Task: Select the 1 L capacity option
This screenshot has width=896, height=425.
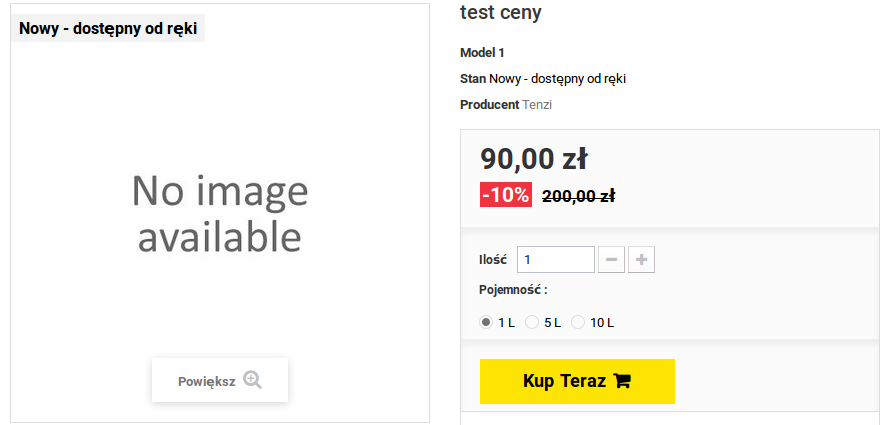Action: 487,322
